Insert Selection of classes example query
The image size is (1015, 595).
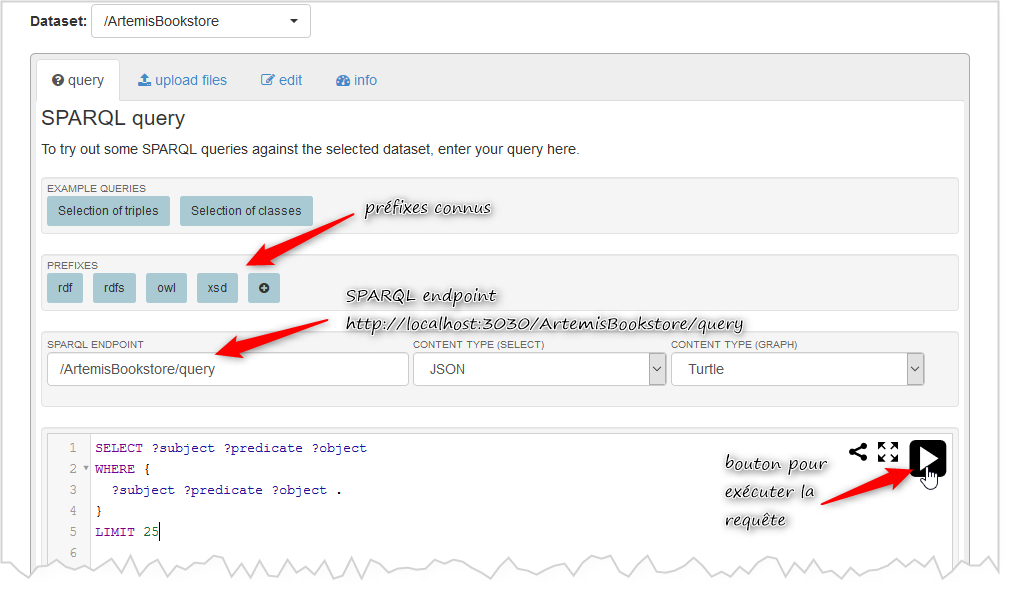click(x=246, y=211)
